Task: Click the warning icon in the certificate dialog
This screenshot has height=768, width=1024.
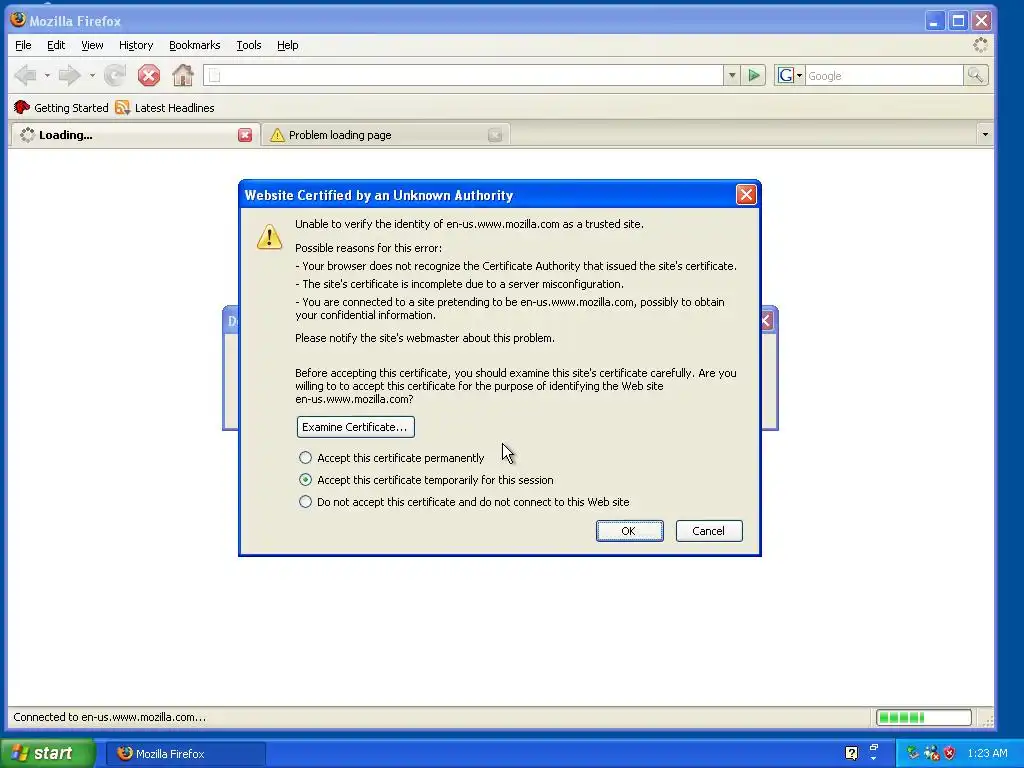Action: (x=269, y=236)
